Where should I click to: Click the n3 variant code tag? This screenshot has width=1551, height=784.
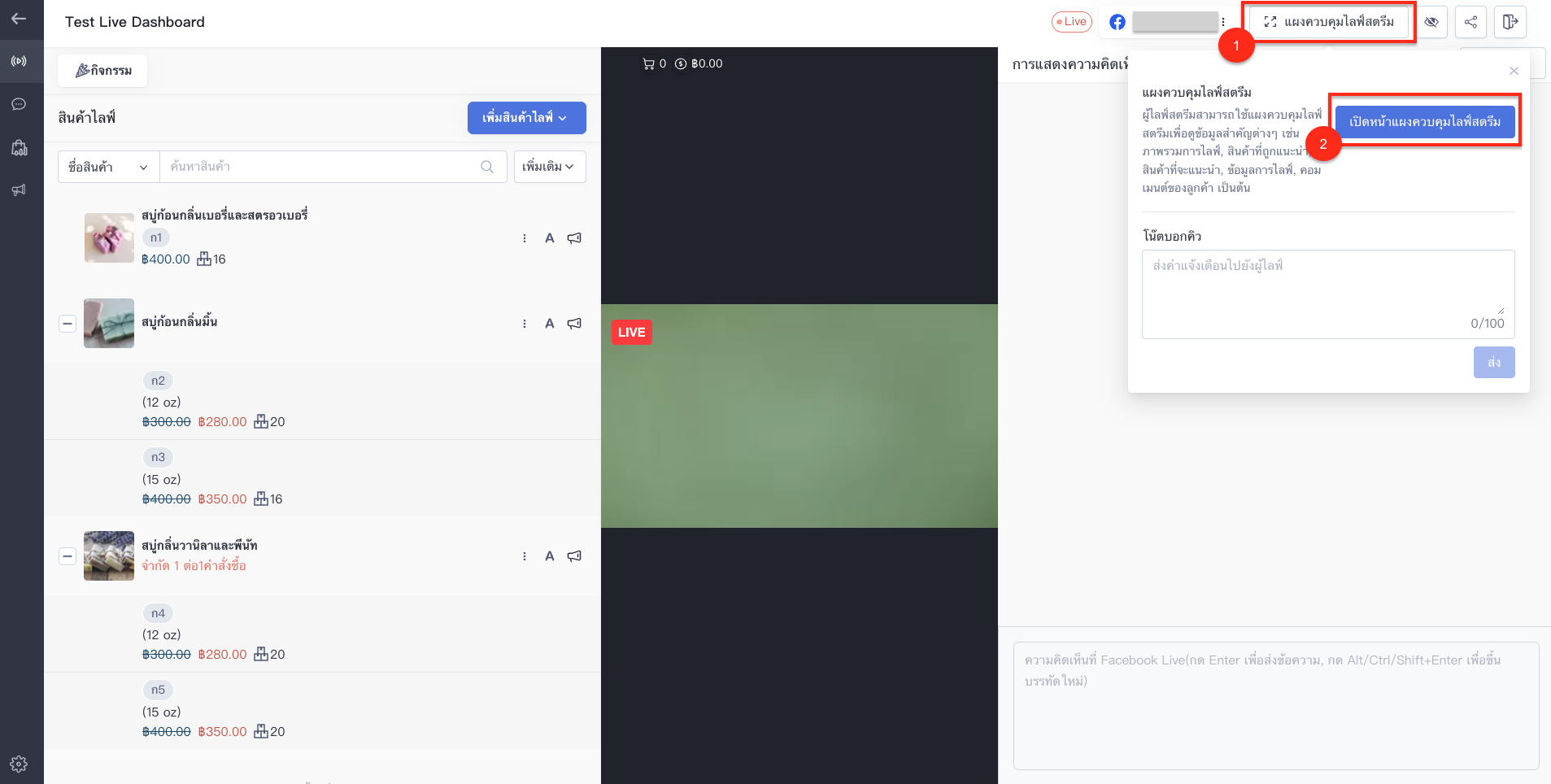coord(159,457)
